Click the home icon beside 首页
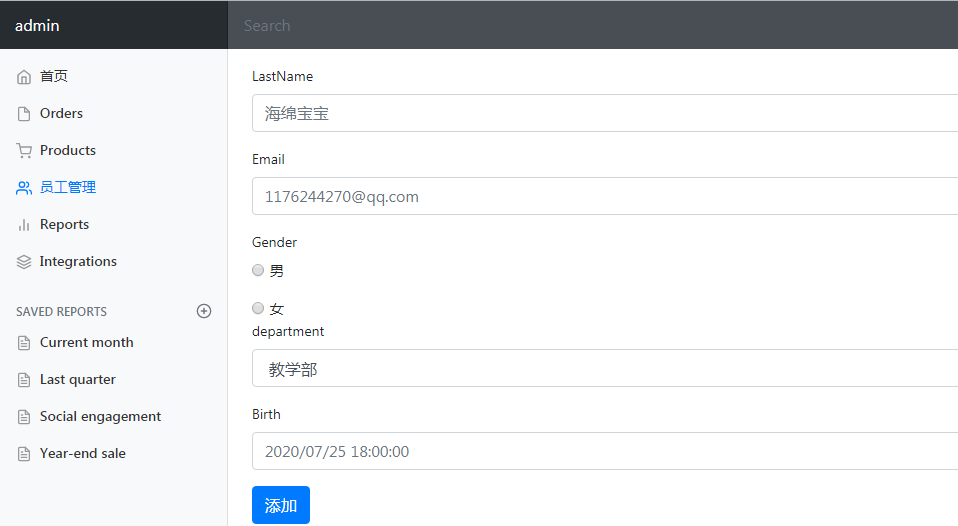This screenshot has width=958, height=526. click(x=24, y=77)
